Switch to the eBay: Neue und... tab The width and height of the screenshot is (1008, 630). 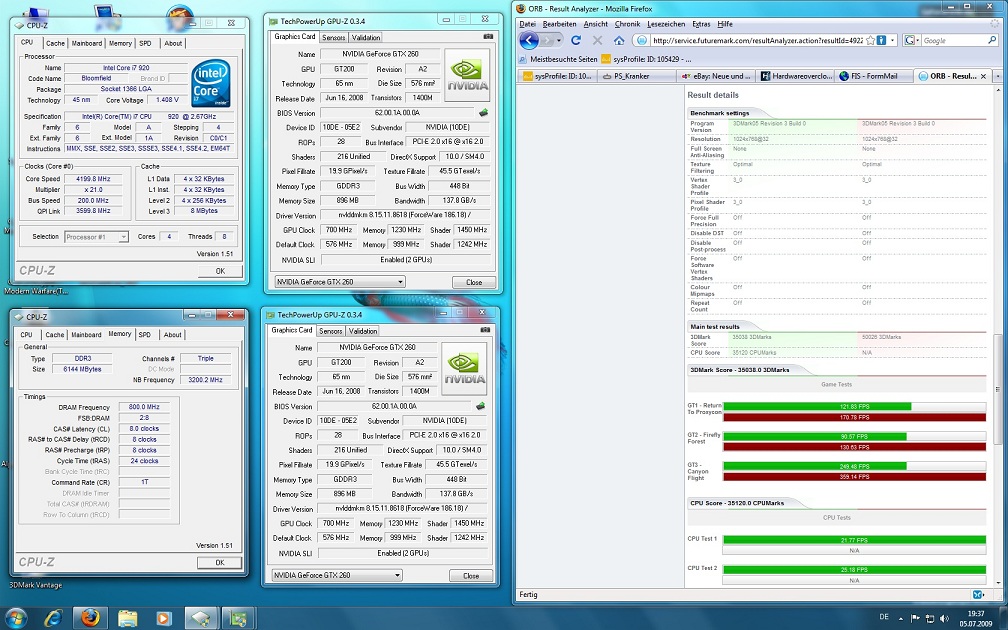click(716, 76)
